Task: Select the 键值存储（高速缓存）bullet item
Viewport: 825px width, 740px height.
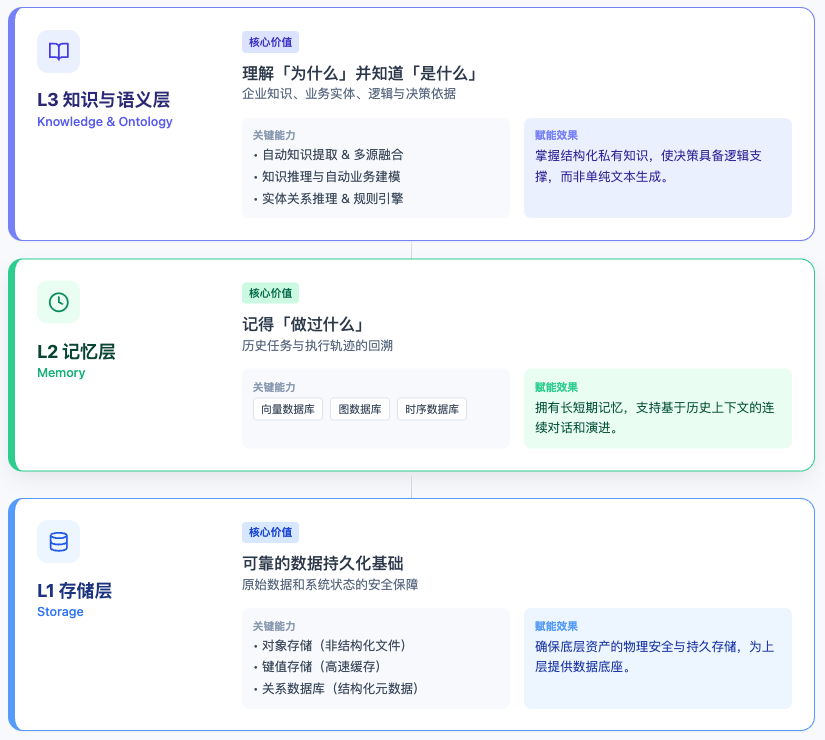Action: click(321, 667)
